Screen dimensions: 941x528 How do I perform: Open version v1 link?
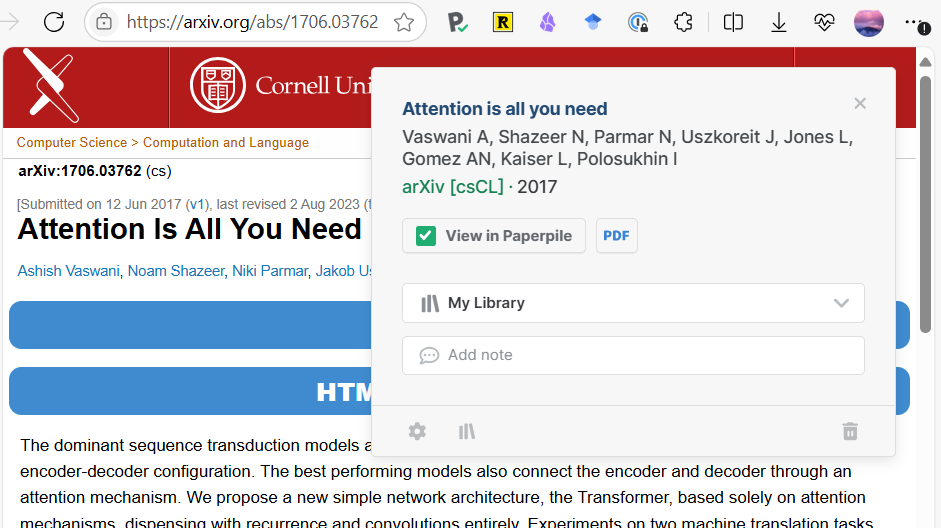coord(197,204)
